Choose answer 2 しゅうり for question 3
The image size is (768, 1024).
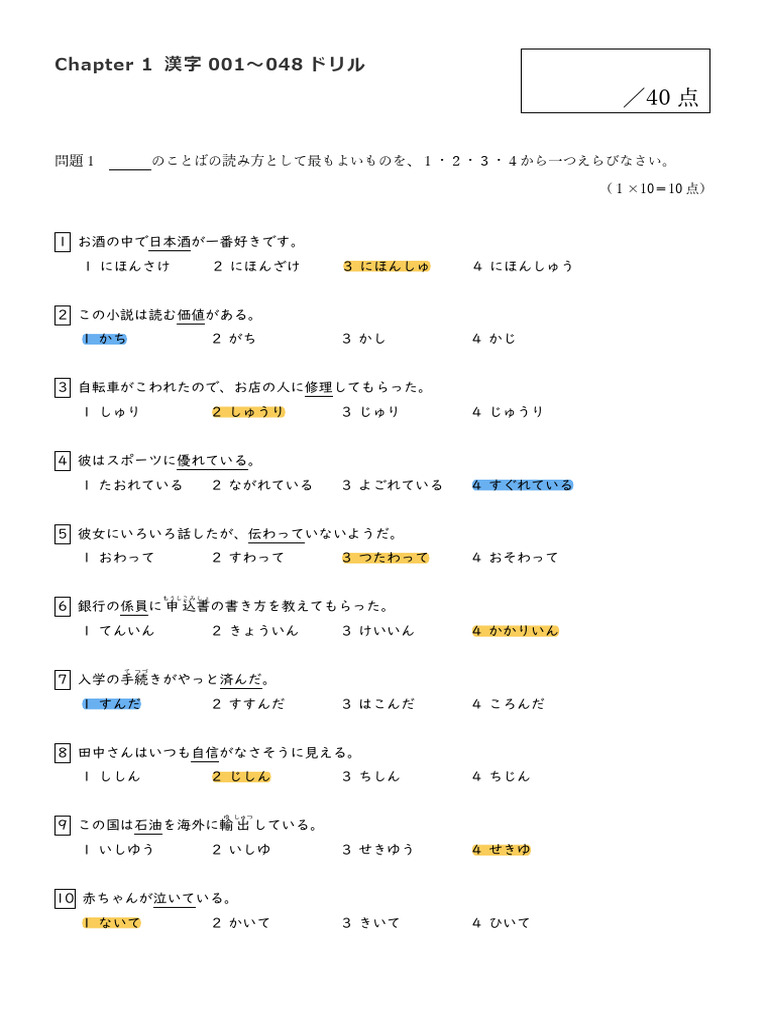click(x=248, y=412)
